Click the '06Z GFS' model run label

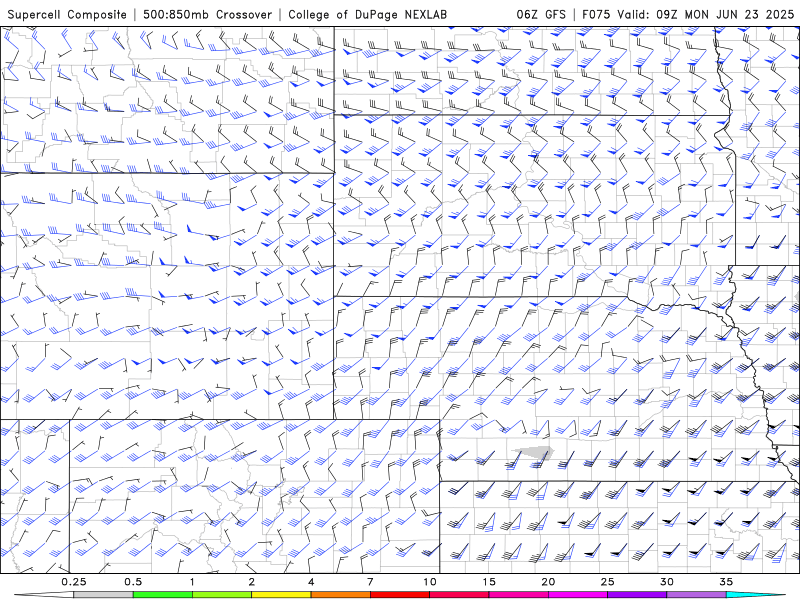point(541,14)
